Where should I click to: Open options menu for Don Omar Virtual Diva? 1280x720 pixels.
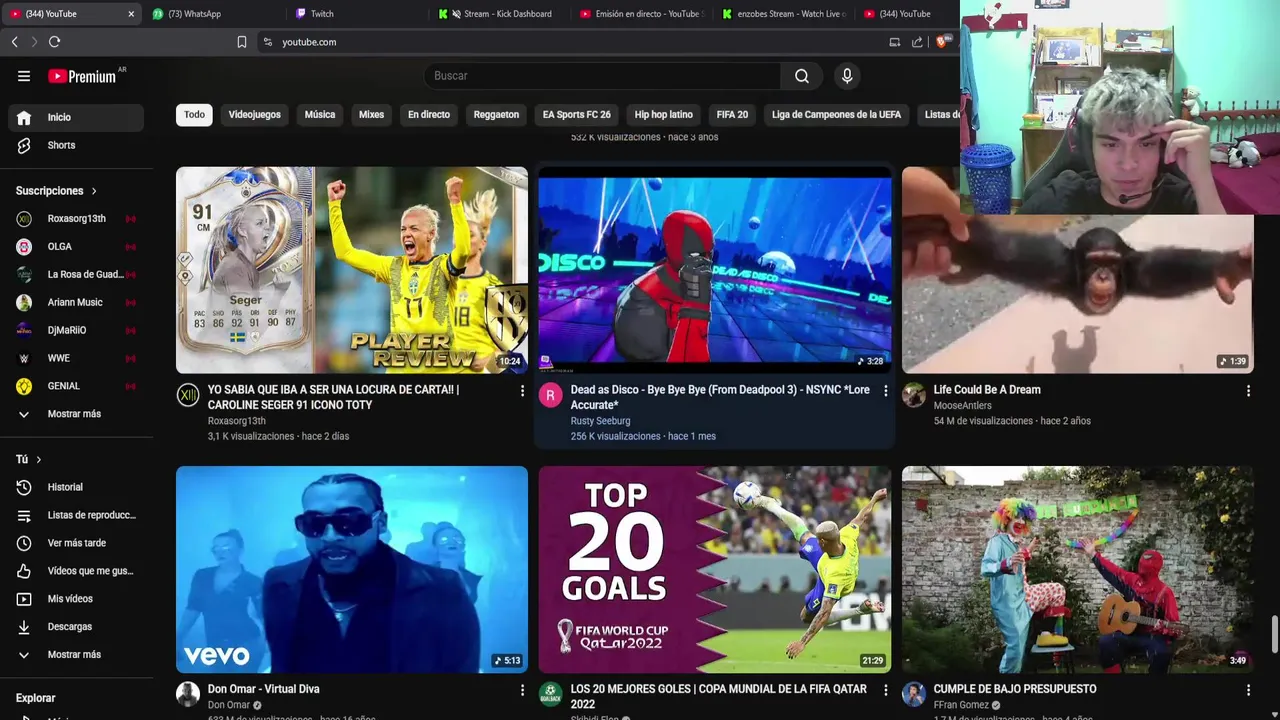[x=522, y=690]
